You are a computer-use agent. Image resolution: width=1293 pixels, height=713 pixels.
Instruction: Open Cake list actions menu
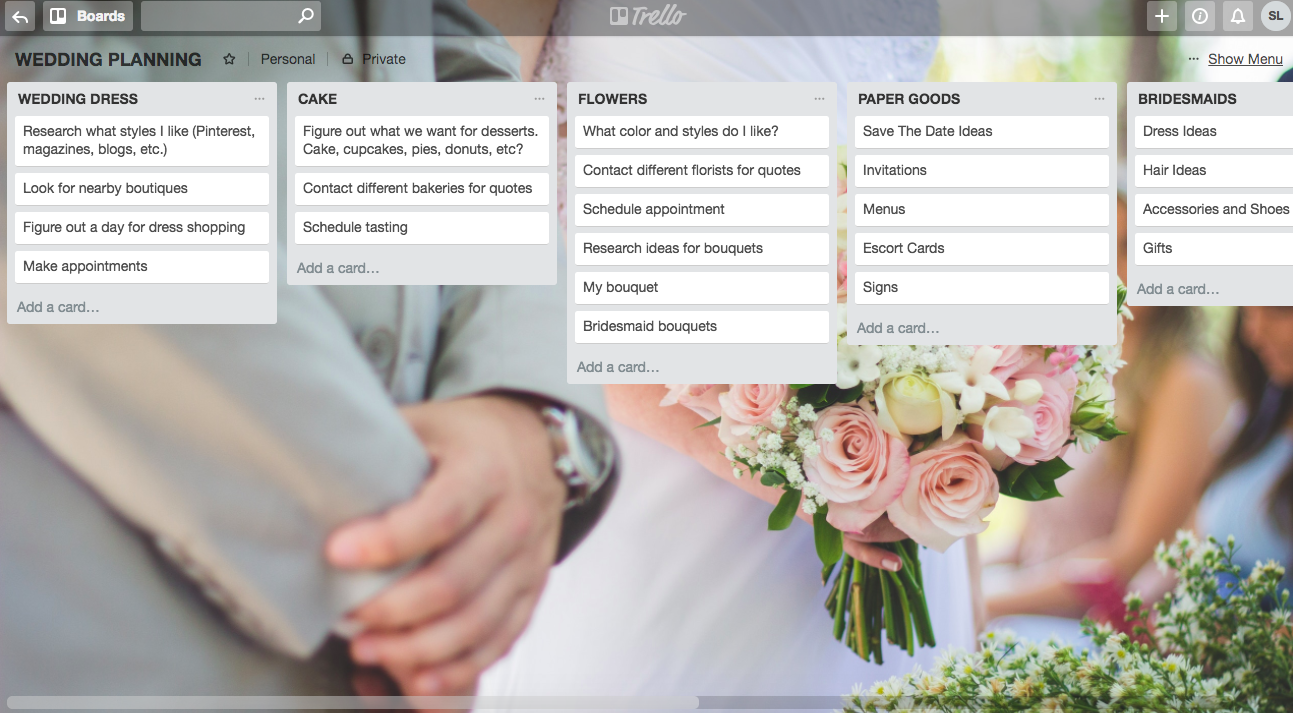(x=540, y=99)
